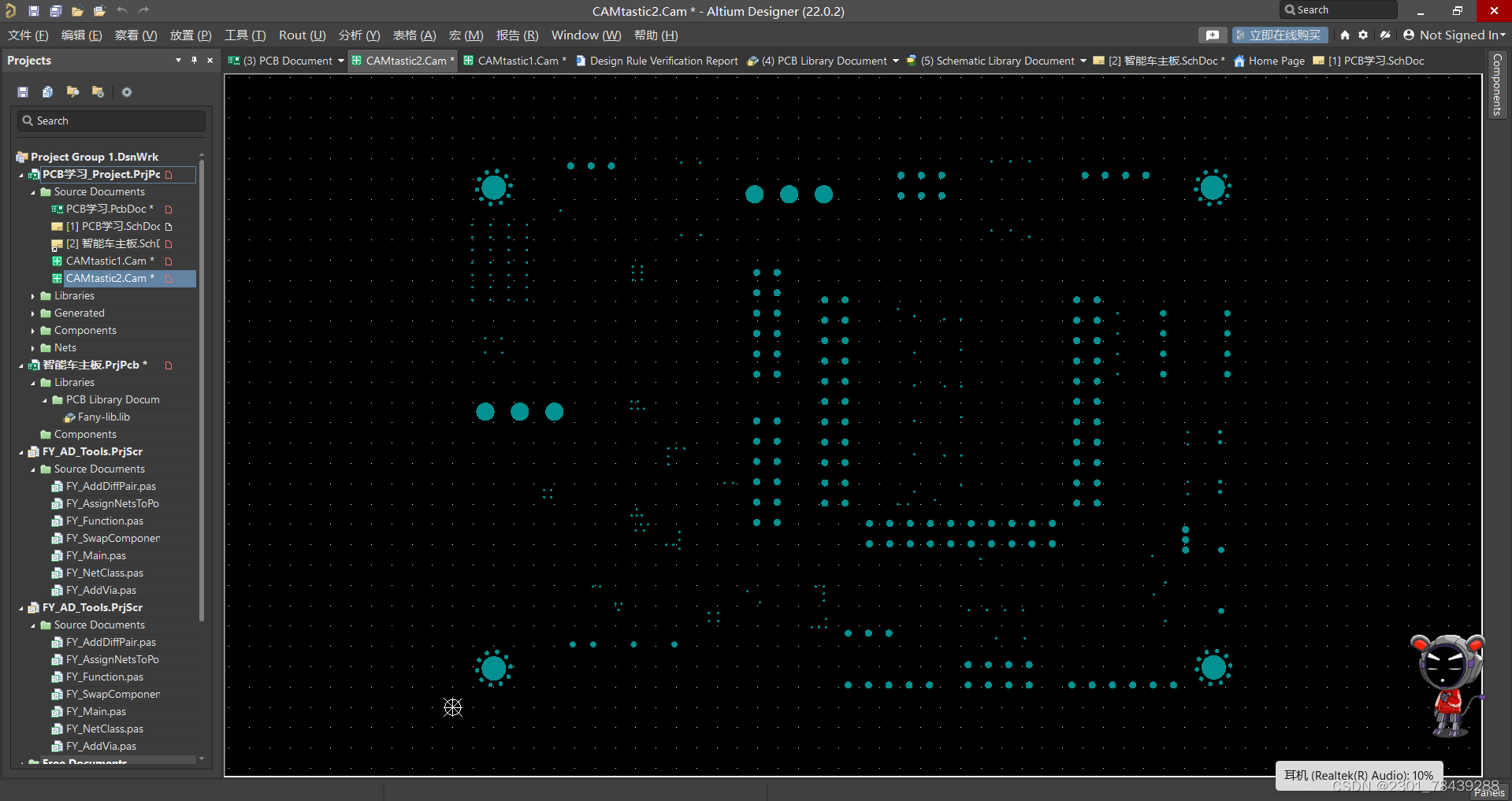
Task: Click the Explore project folder icon in Projects panel
Action: [72, 92]
